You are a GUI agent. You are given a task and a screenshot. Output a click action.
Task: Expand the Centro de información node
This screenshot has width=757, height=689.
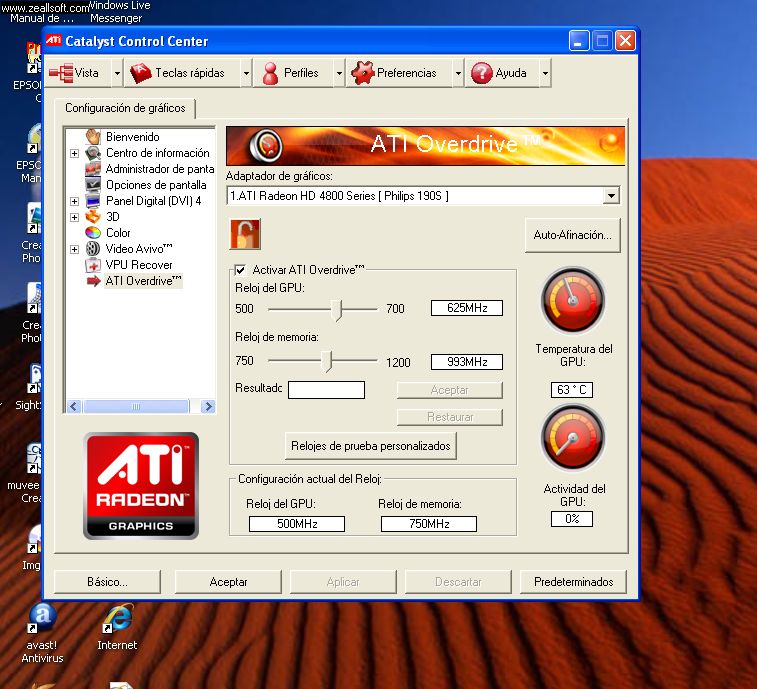click(x=75, y=153)
